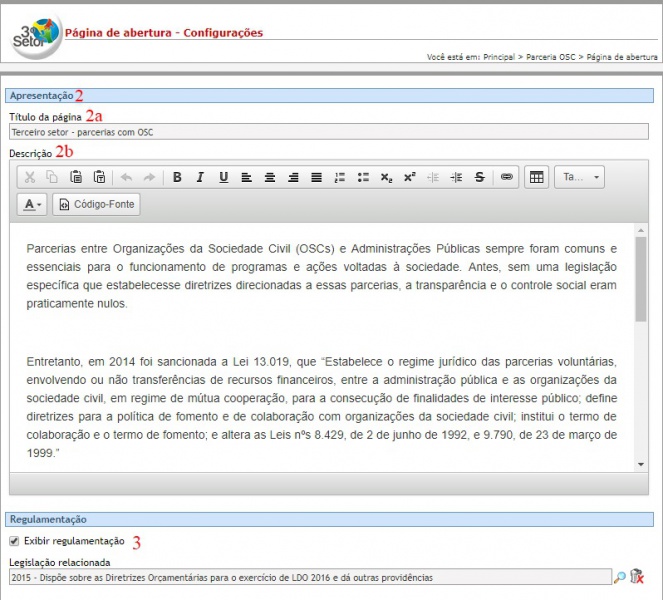Click the Copy icon in editor toolbar

pyautogui.click(x=52, y=177)
